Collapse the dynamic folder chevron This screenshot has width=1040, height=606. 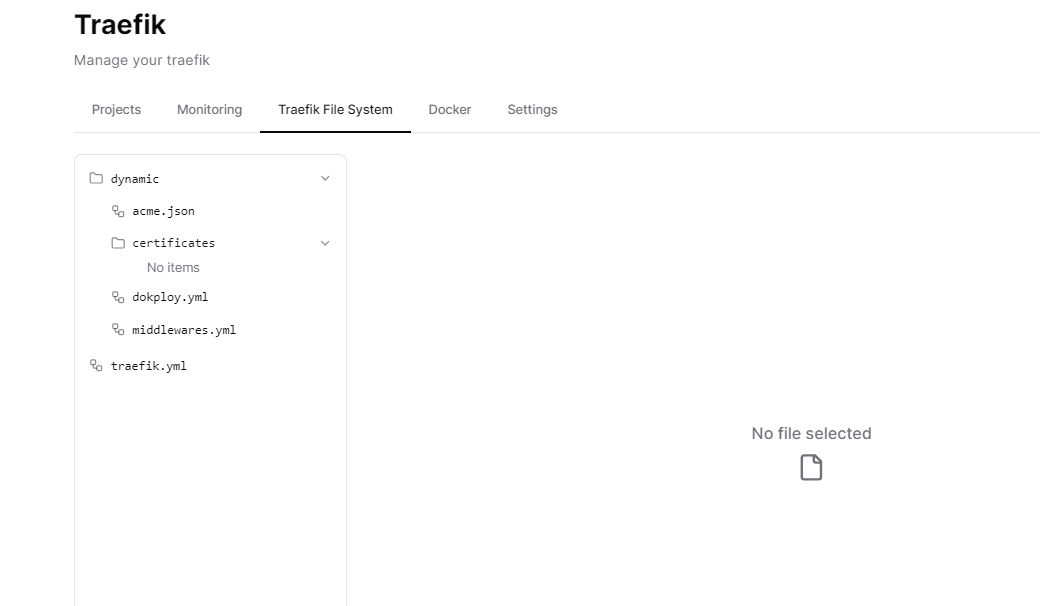(325, 178)
